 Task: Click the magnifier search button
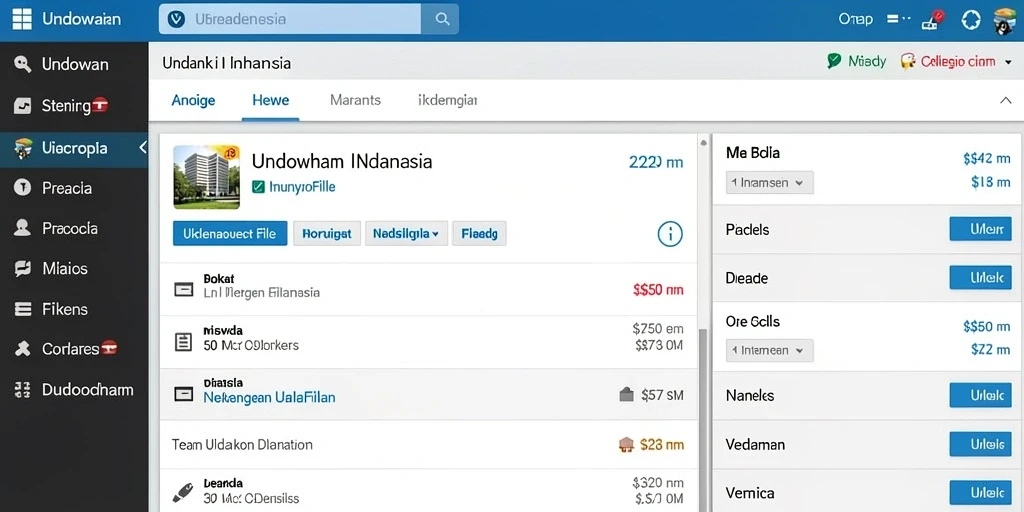441,19
